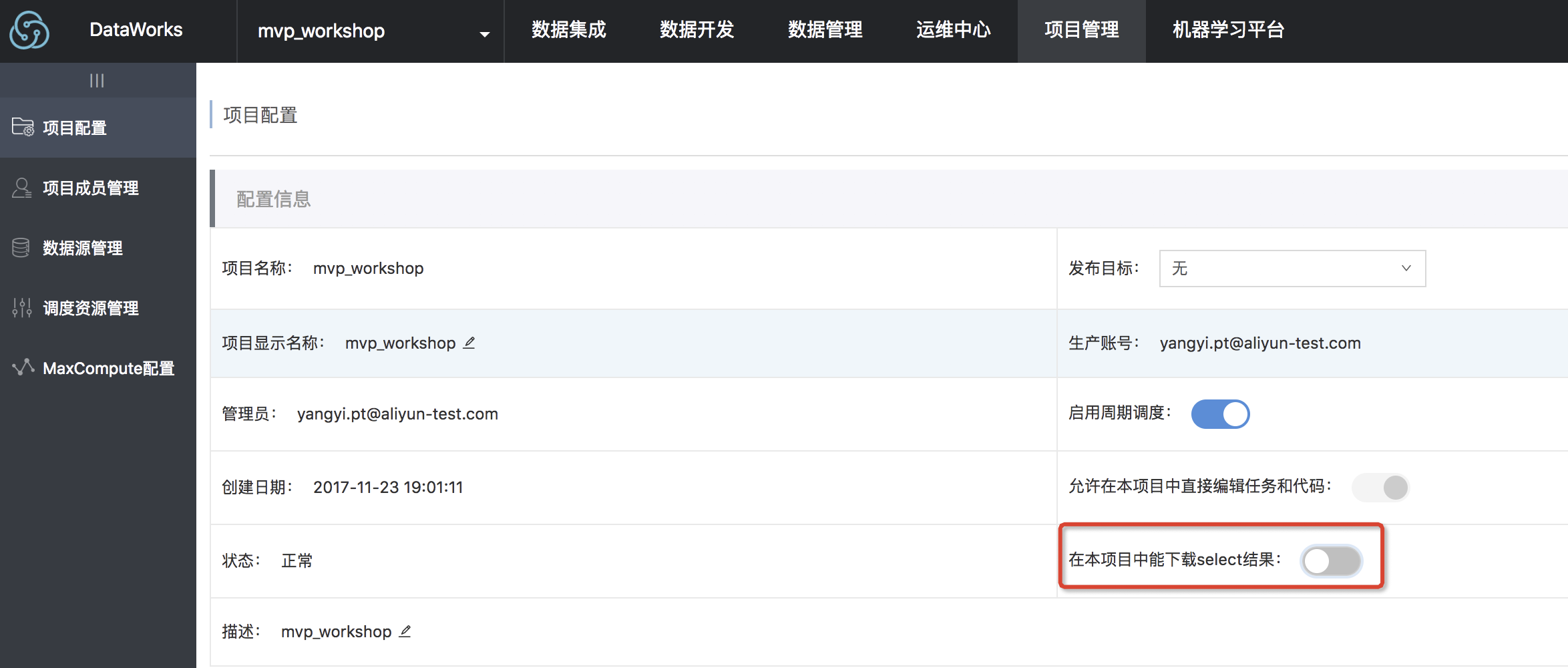The image size is (1568, 668).
Task: Toggle 允许在本项目中直接编辑任务和代码 switch
Action: pyautogui.click(x=1380, y=487)
